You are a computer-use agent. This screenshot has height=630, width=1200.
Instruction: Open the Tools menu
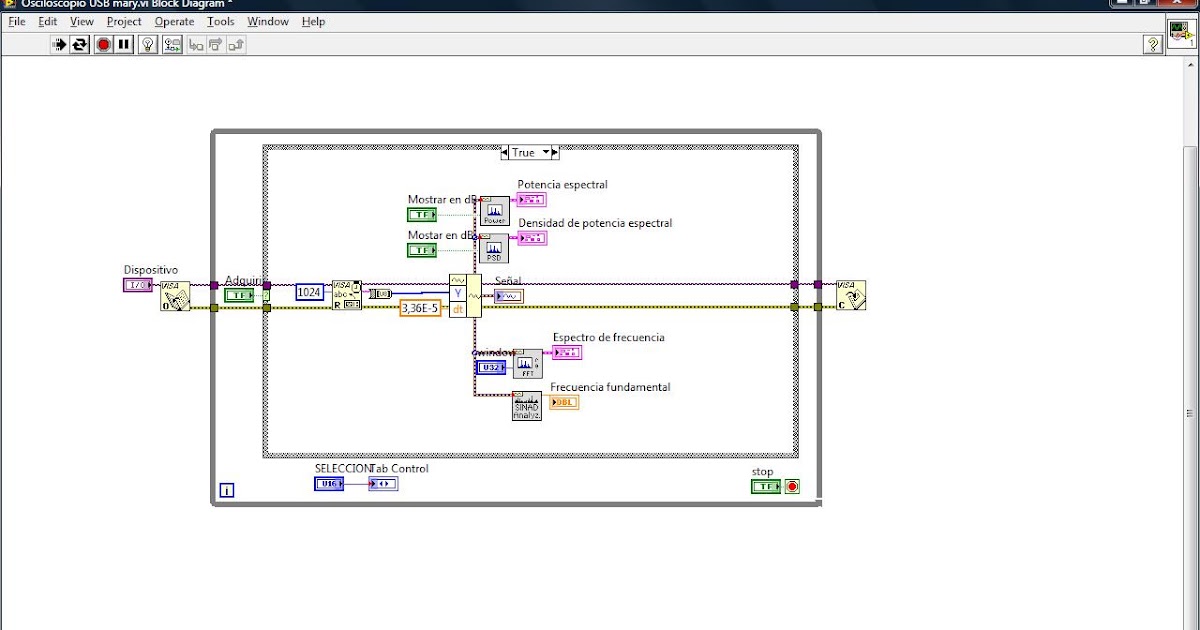[x=220, y=21]
